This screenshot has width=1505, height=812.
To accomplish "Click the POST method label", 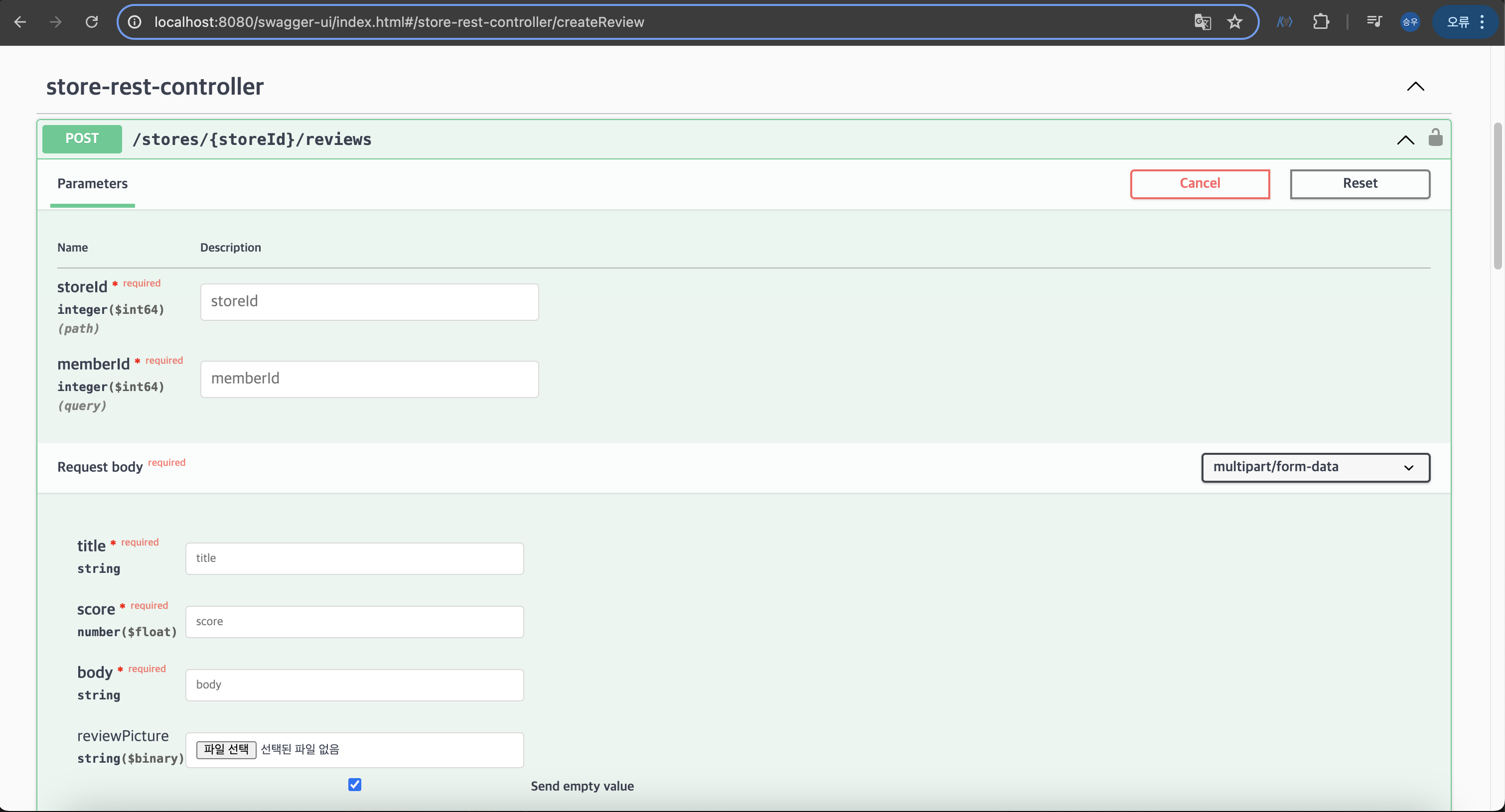I will [82, 138].
